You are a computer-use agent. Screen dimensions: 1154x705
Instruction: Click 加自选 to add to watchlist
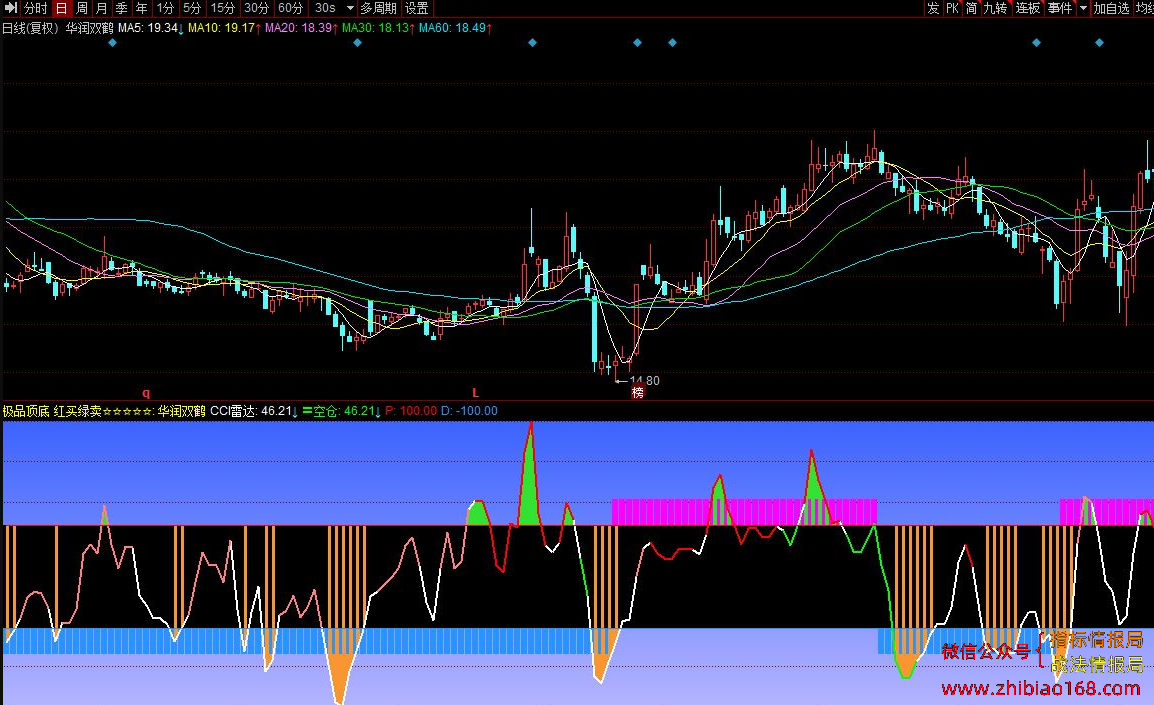coord(1111,8)
